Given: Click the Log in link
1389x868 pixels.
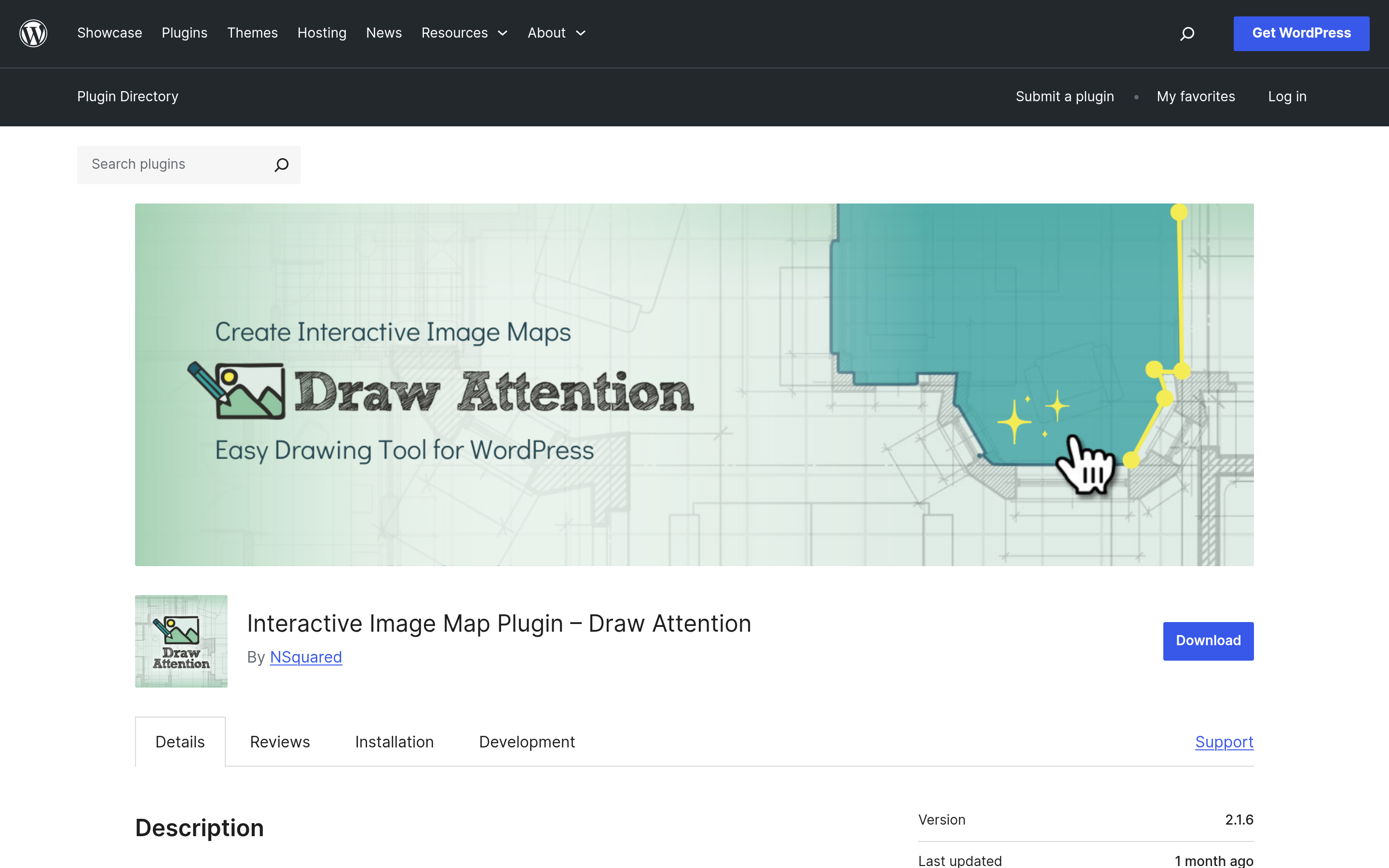Looking at the screenshot, I should coord(1287,96).
